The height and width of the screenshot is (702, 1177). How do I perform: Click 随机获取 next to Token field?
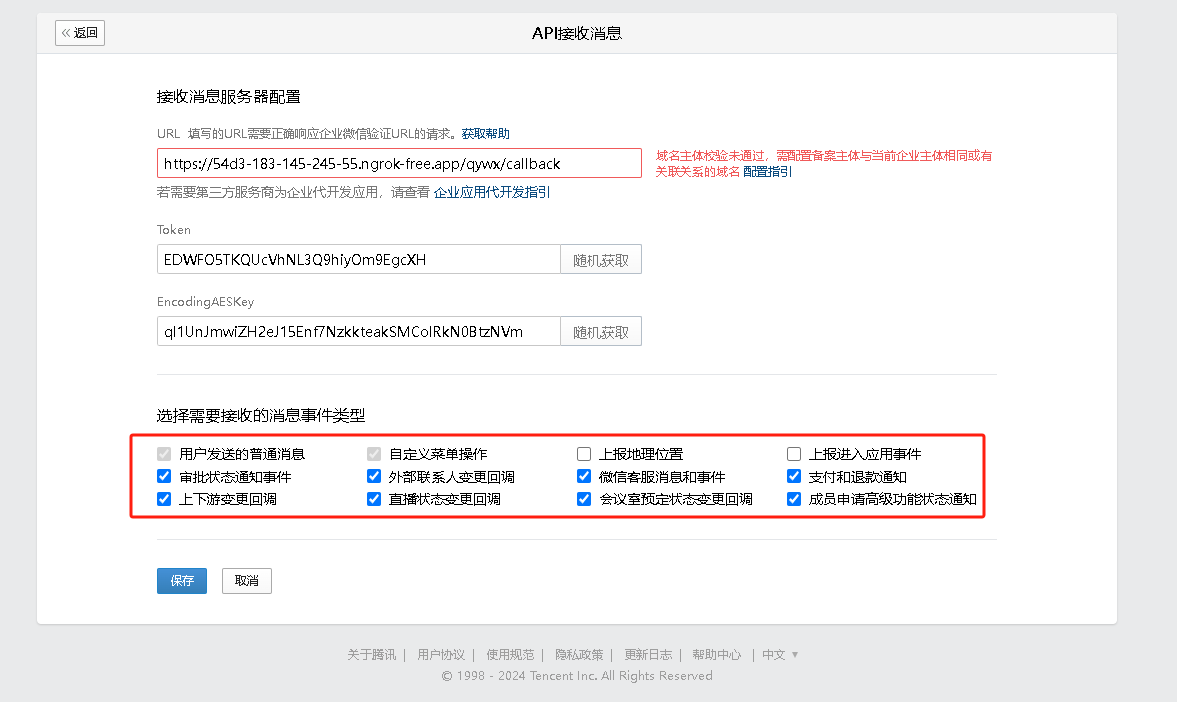point(600,259)
